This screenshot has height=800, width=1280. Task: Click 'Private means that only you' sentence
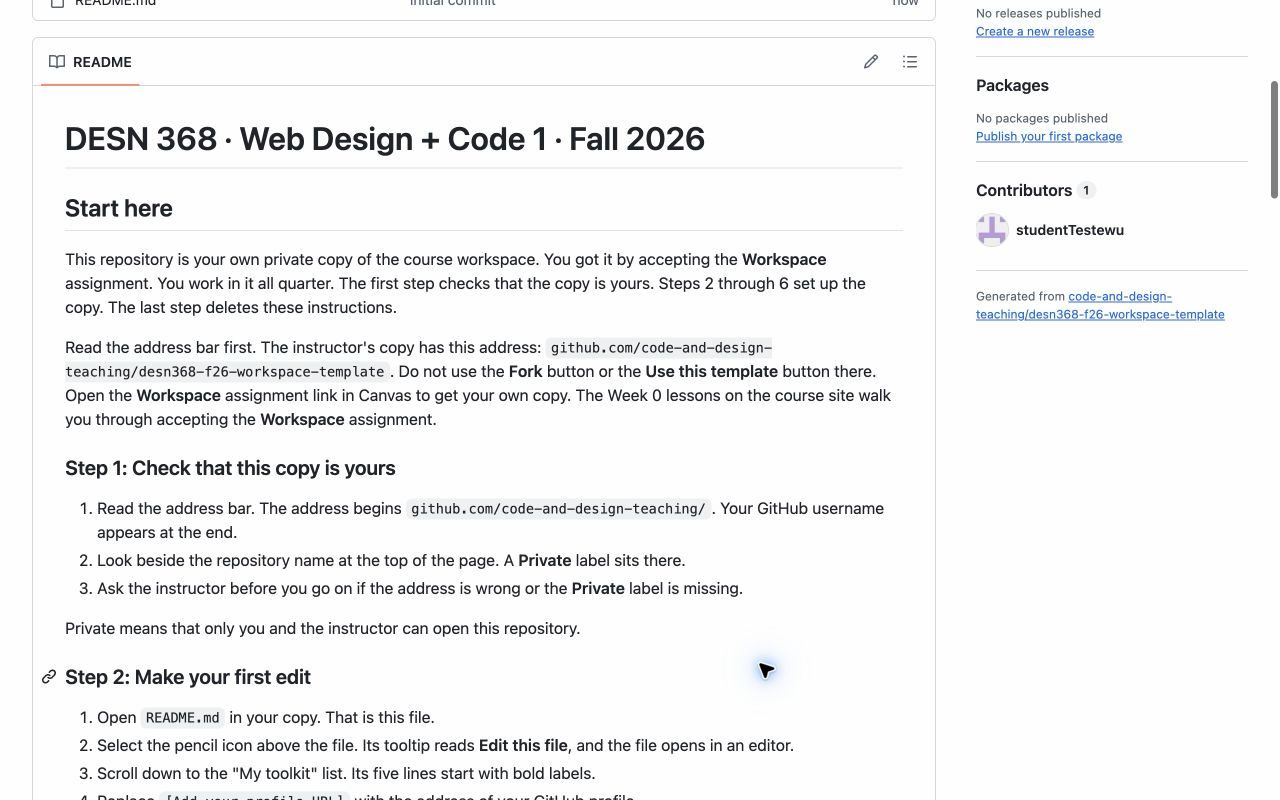[x=322, y=628]
